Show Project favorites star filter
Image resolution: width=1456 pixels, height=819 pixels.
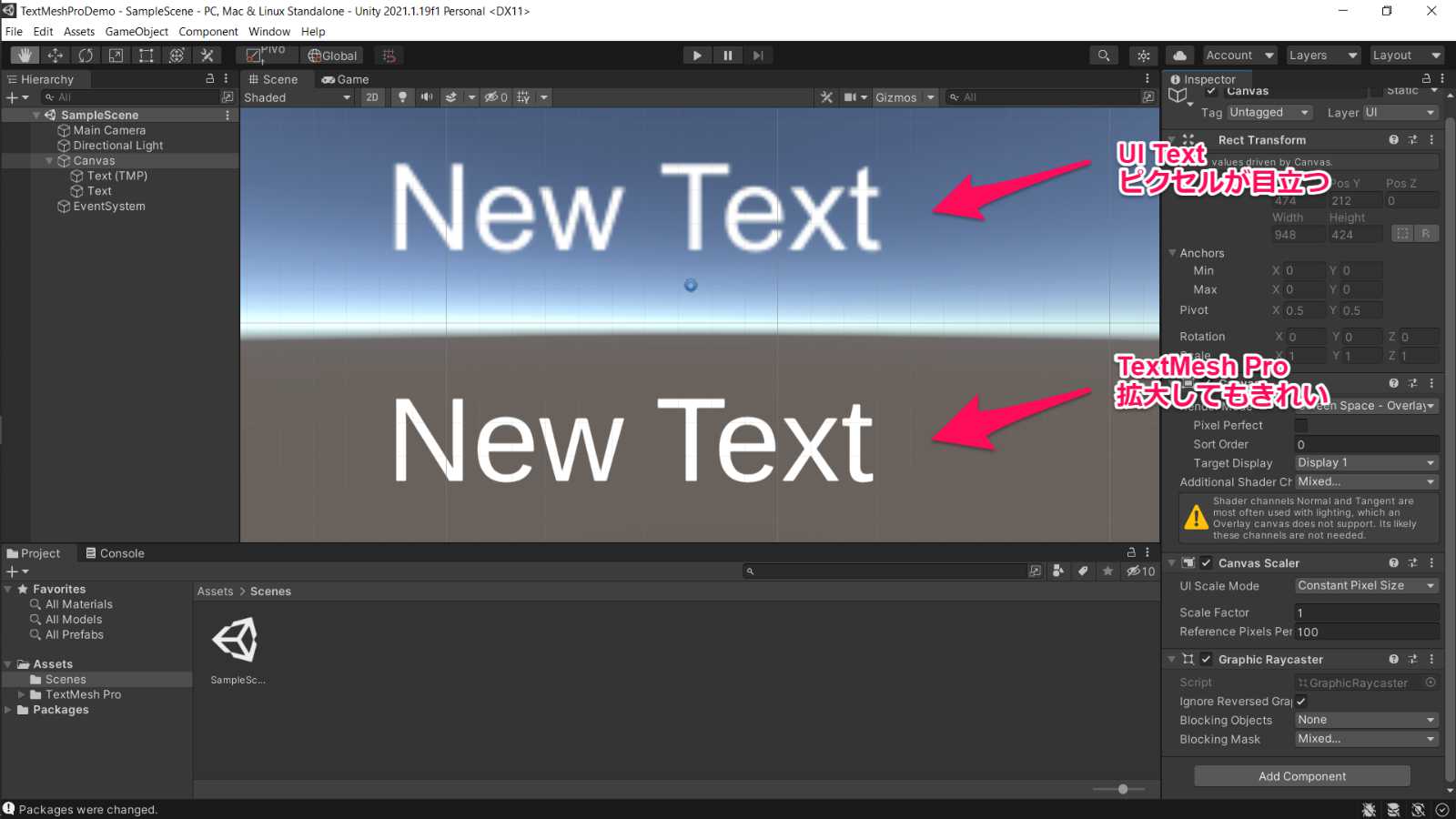(x=1107, y=571)
